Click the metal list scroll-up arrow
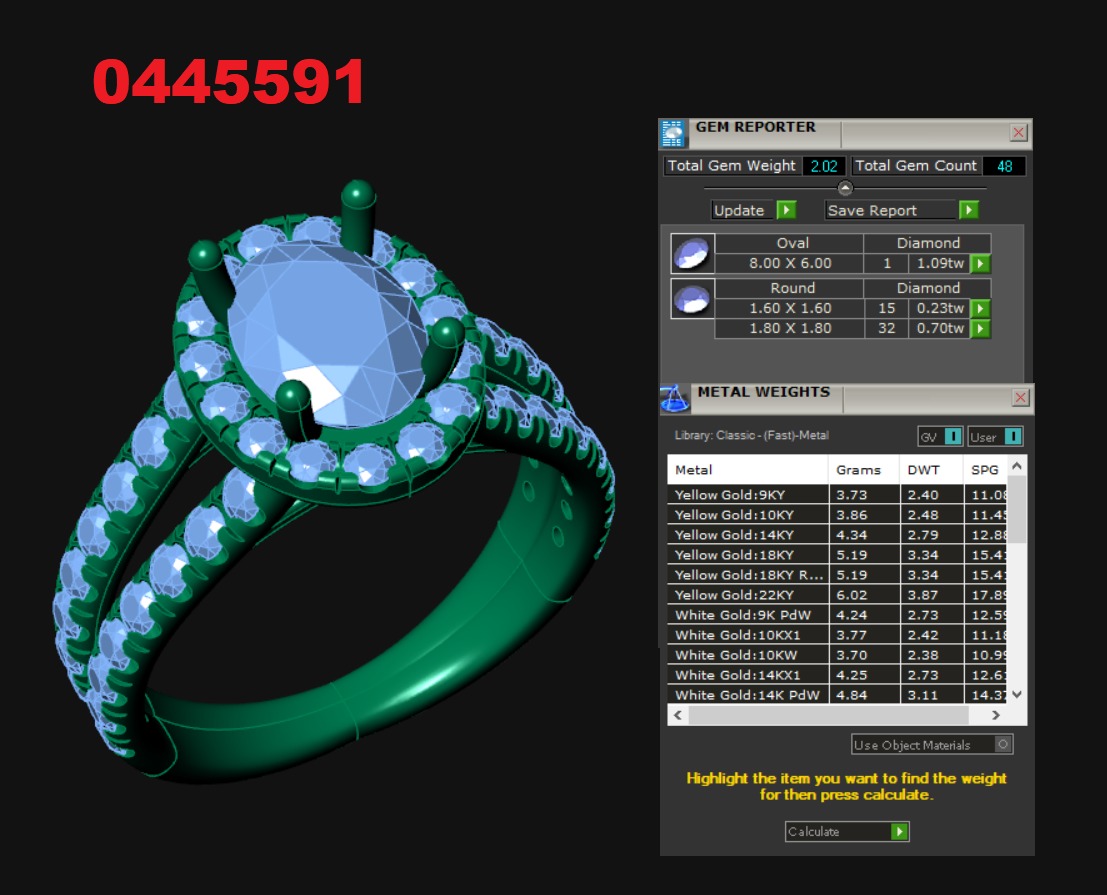Image resolution: width=1107 pixels, height=895 pixels. 1017,466
